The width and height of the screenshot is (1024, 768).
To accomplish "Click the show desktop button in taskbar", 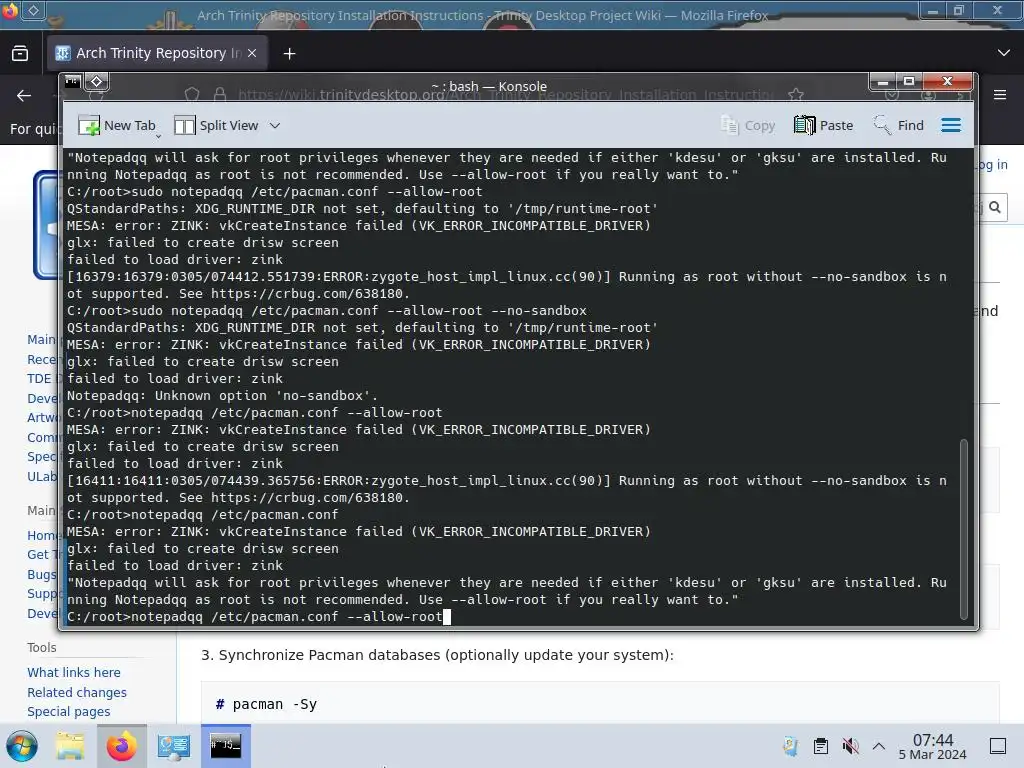I will click(x=998, y=746).
